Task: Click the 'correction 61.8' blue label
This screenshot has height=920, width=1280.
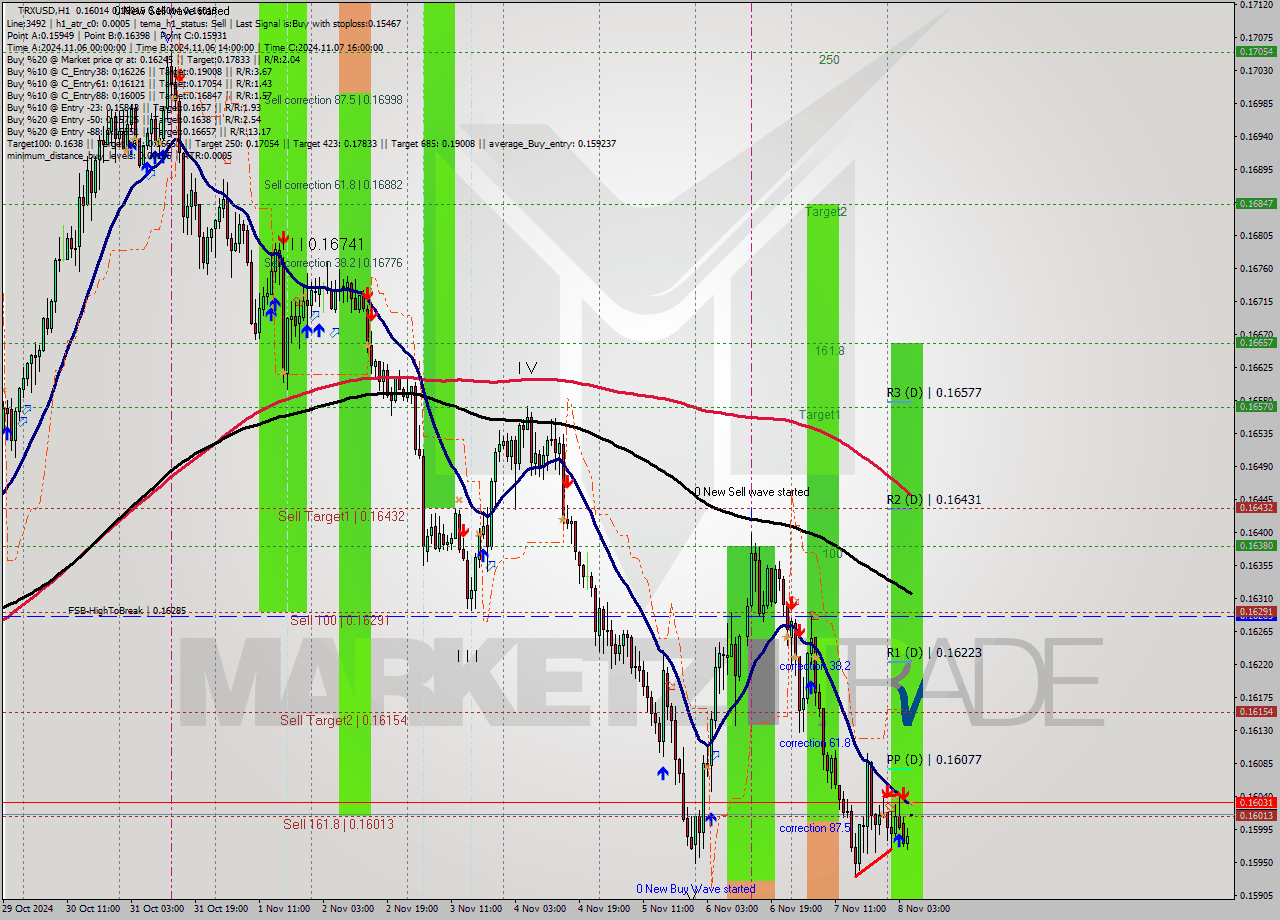Action: coord(815,743)
